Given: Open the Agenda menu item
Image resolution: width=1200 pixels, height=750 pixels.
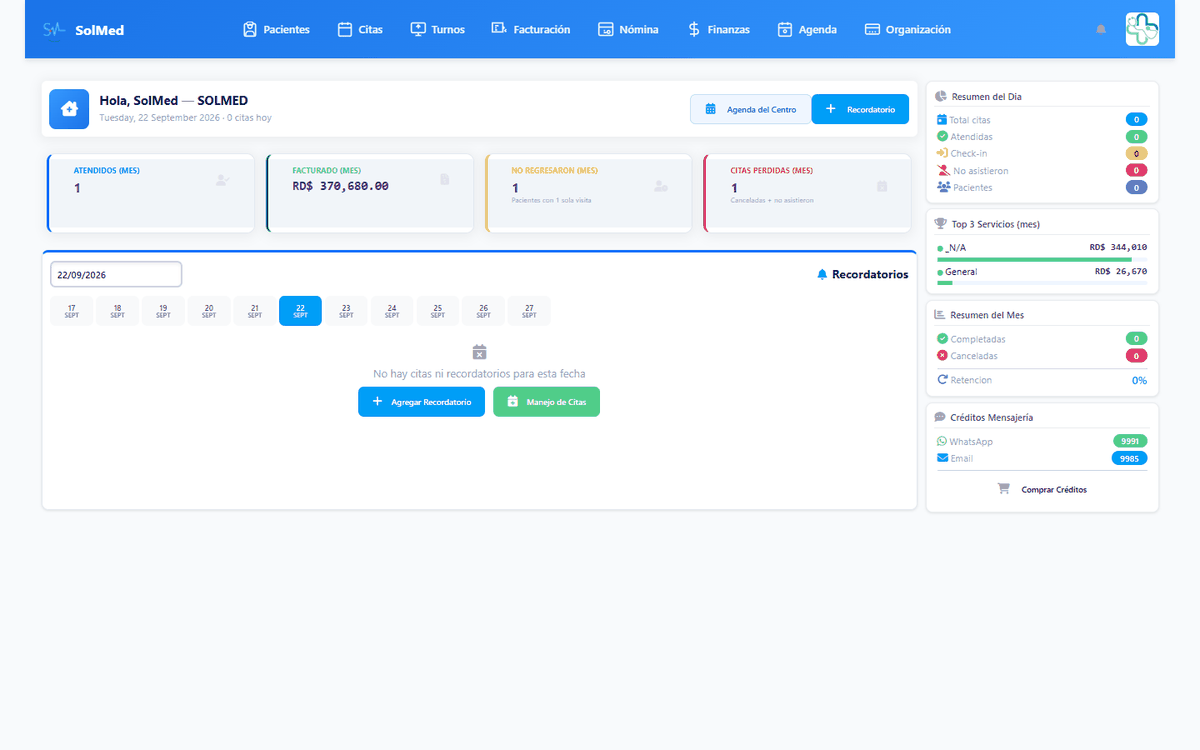Looking at the screenshot, I should tap(807, 29).
